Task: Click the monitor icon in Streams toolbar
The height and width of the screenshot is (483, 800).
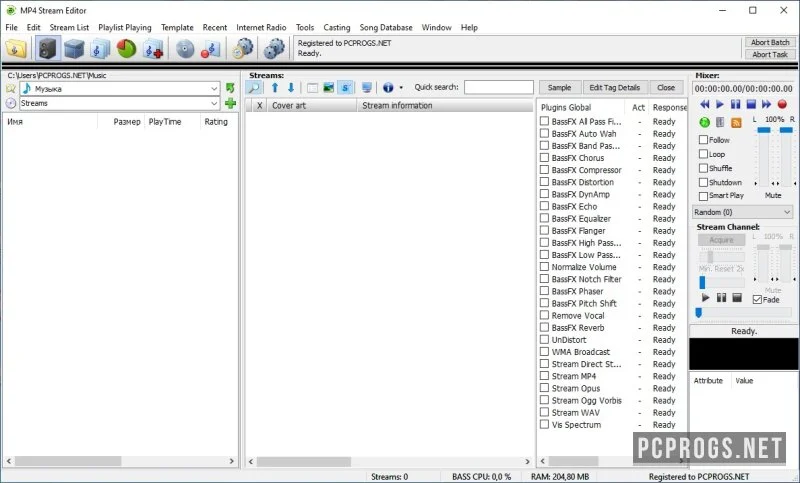Action: 366,88
